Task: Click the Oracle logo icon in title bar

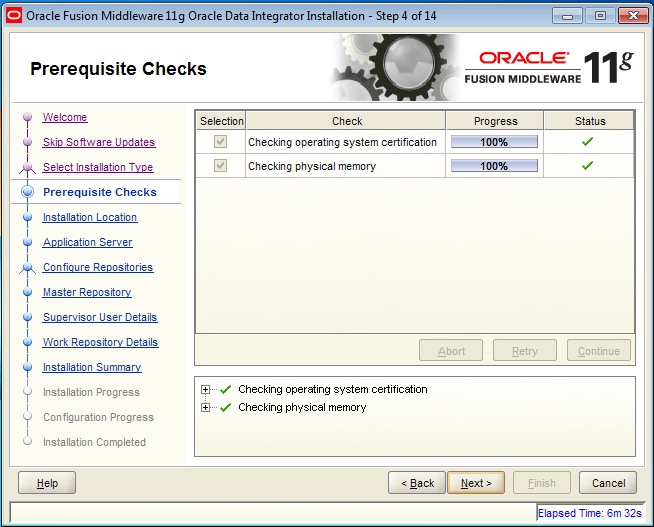Action: [x=13, y=16]
